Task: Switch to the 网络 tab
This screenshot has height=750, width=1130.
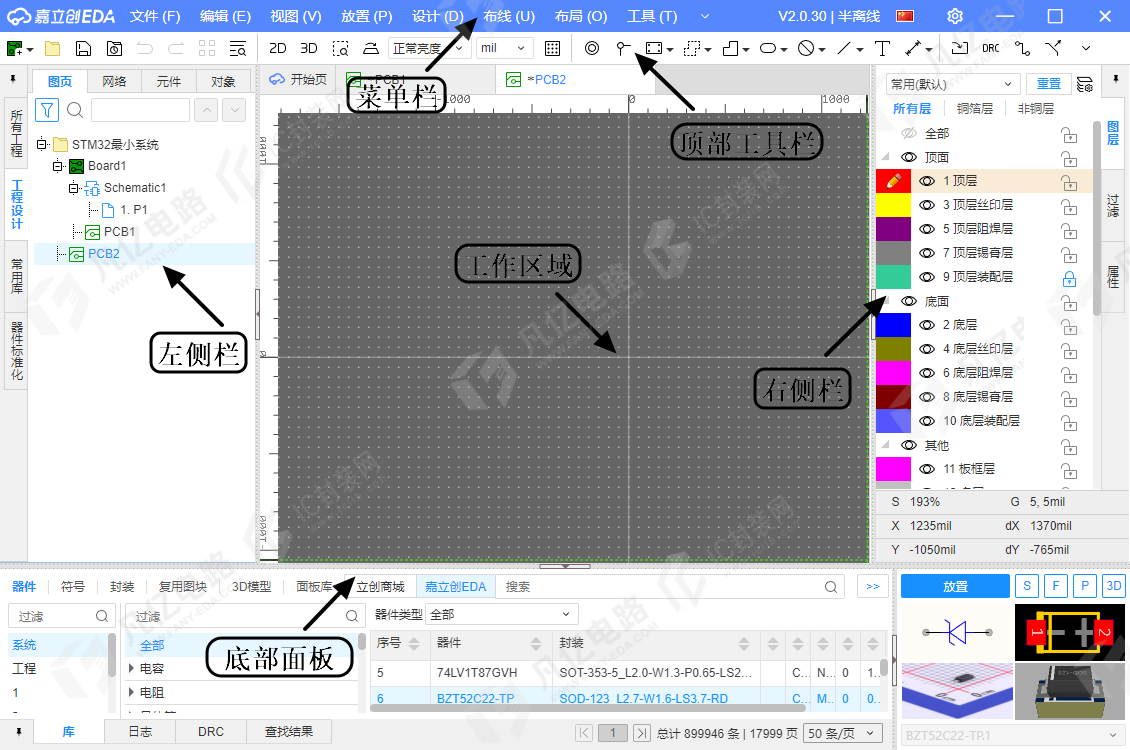Action: (x=114, y=81)
